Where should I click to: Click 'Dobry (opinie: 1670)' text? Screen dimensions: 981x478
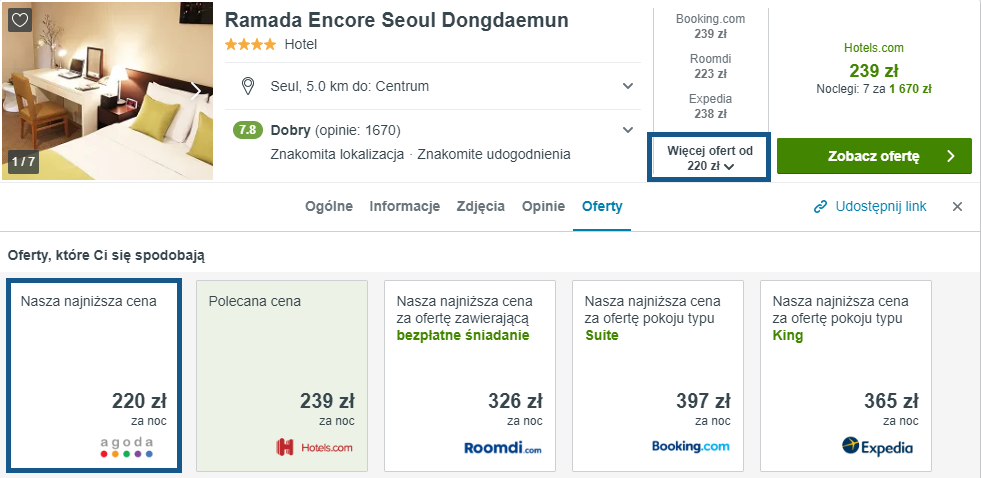coord(335,131)
